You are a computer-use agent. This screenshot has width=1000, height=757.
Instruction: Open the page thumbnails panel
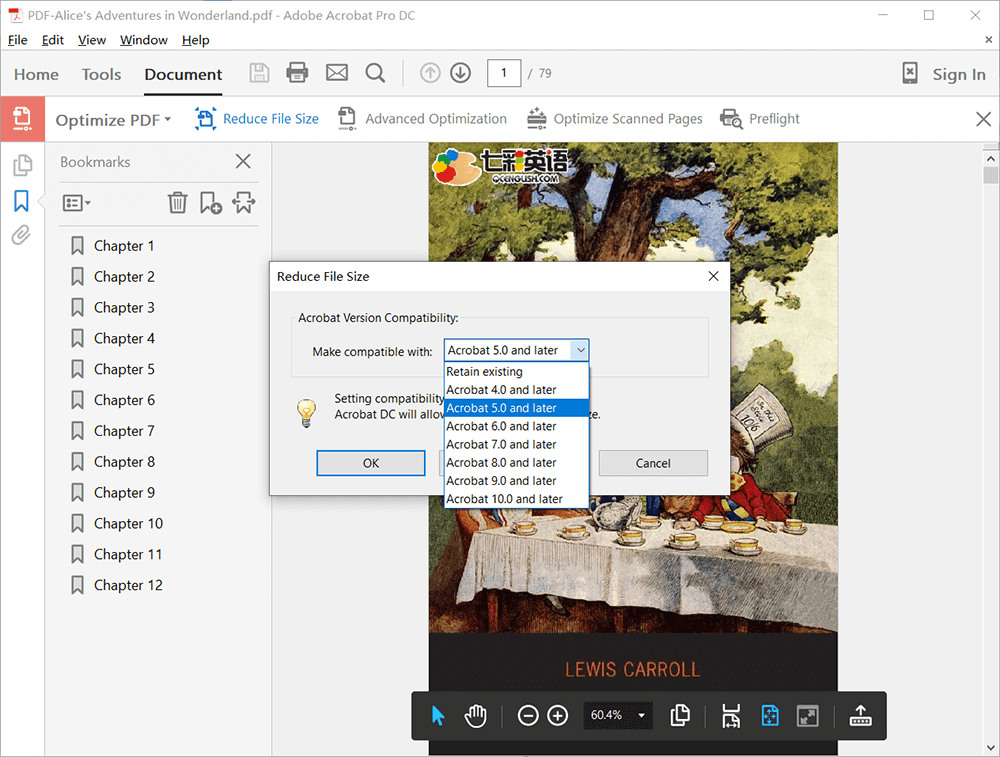21,166
